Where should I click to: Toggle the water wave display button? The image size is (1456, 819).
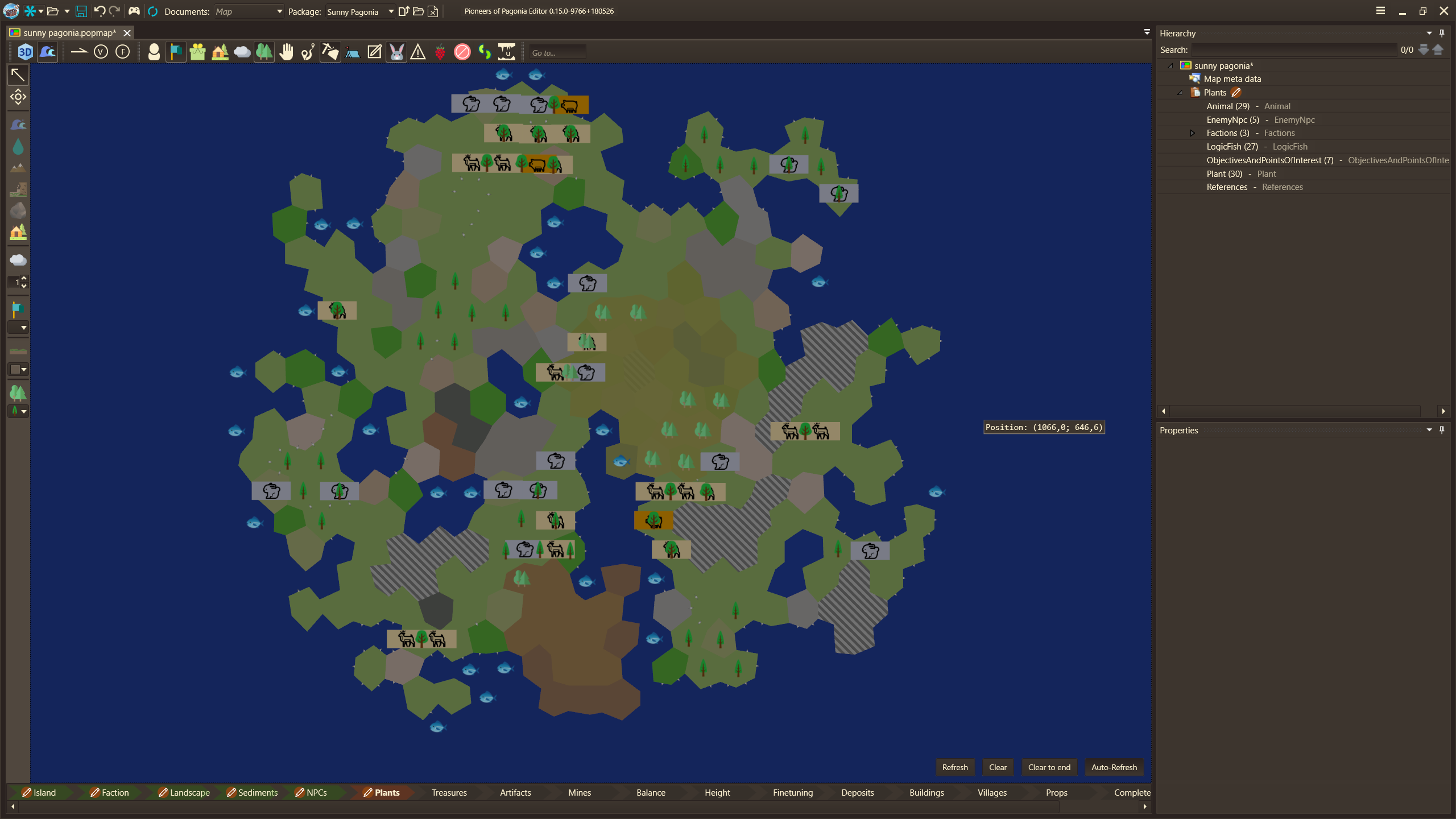click(x=48, y=52)
